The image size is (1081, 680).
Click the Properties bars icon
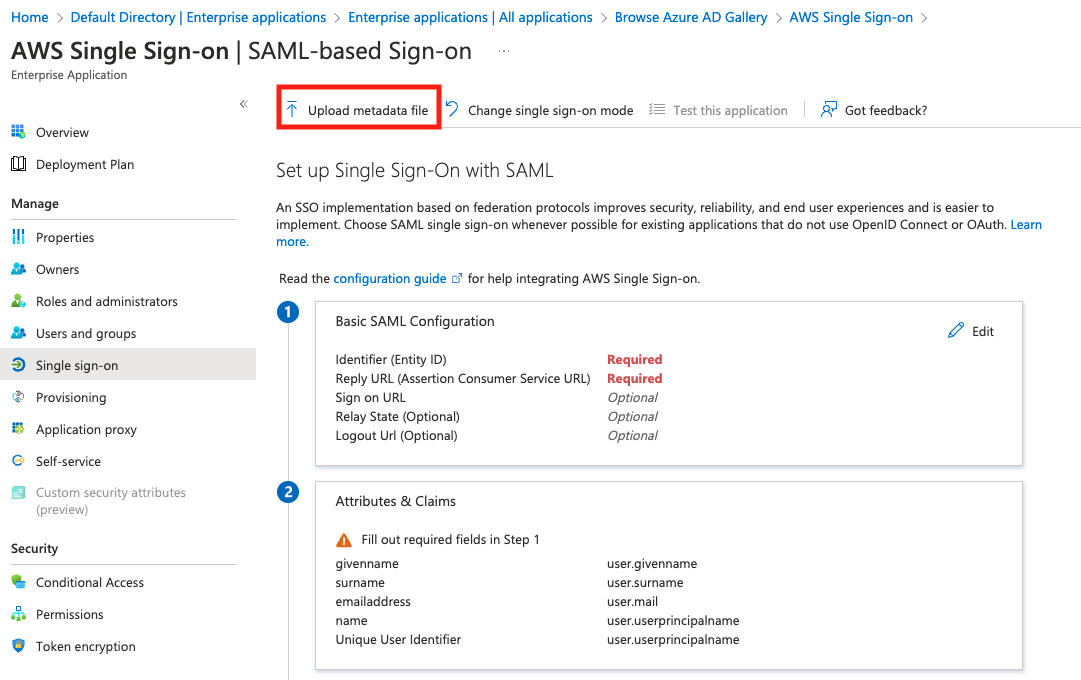click(x=18, y=237)
